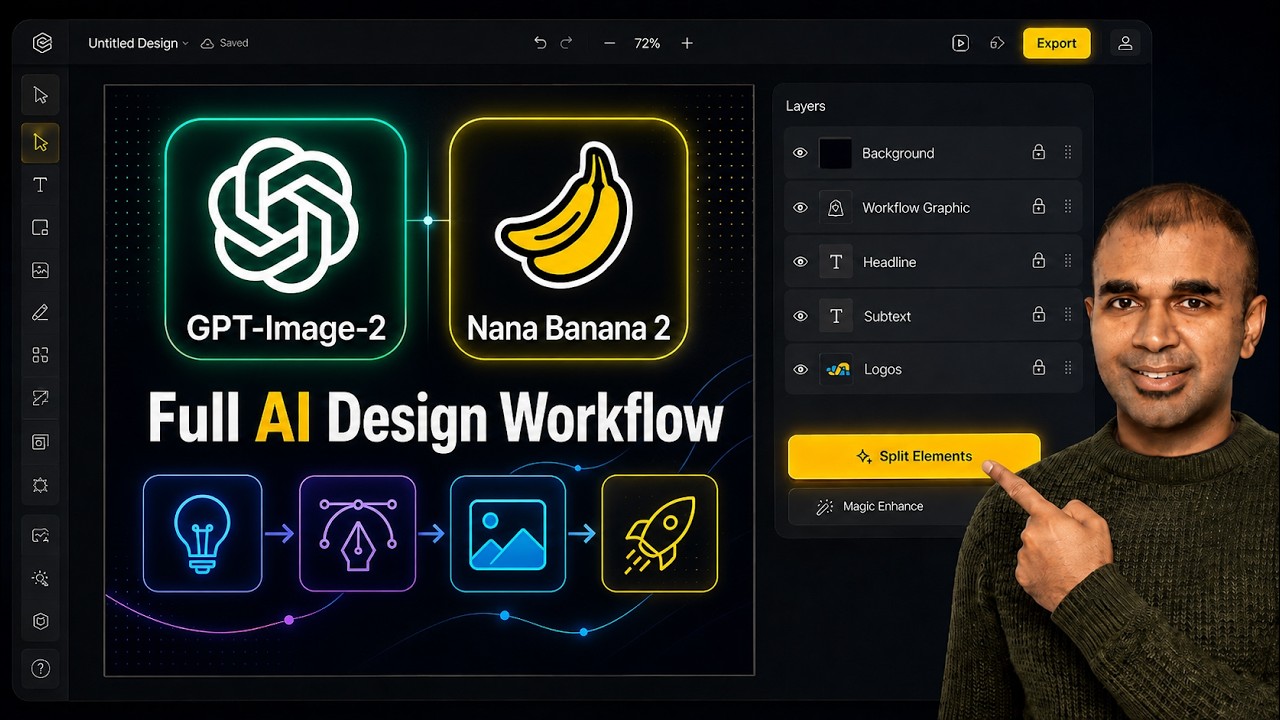Open the layers stack tool
The image size is (1280, 720).
pyautogui.click(x=40, y=441)
